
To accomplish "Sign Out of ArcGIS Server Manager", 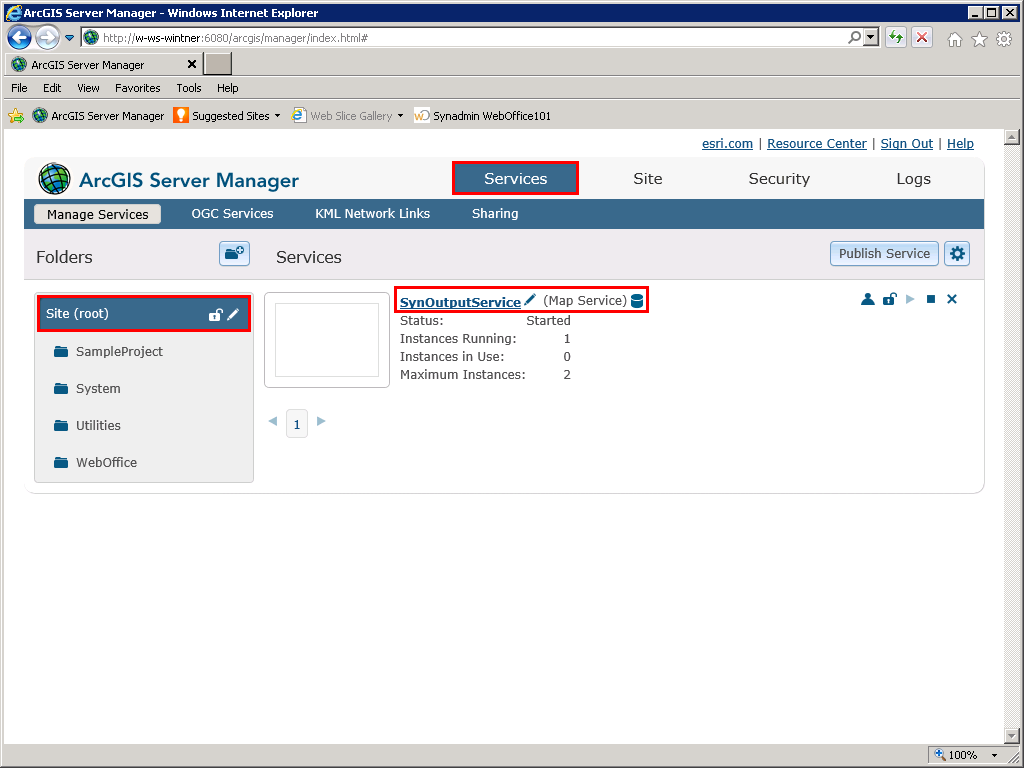I will (906, 143).
